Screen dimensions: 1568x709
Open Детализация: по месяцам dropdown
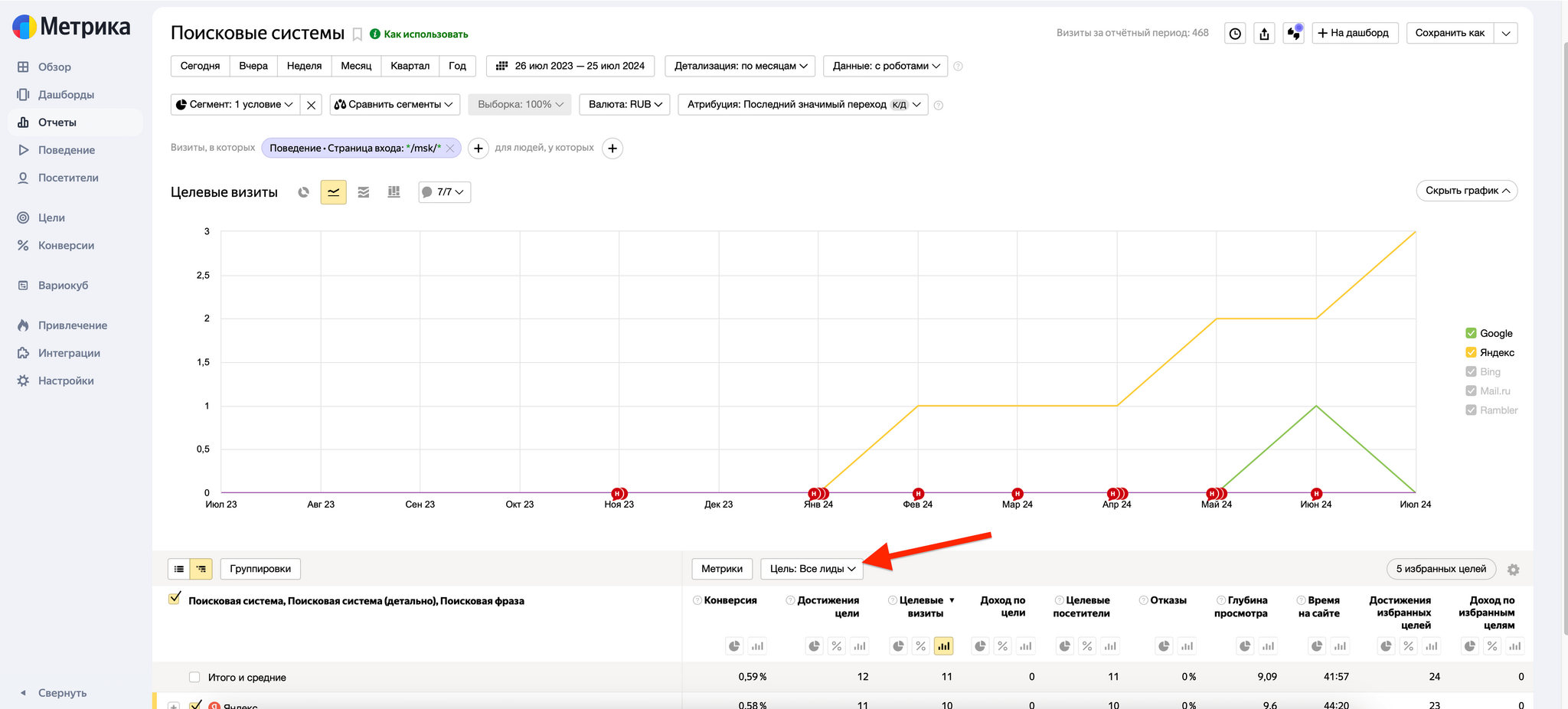point(740,66)
